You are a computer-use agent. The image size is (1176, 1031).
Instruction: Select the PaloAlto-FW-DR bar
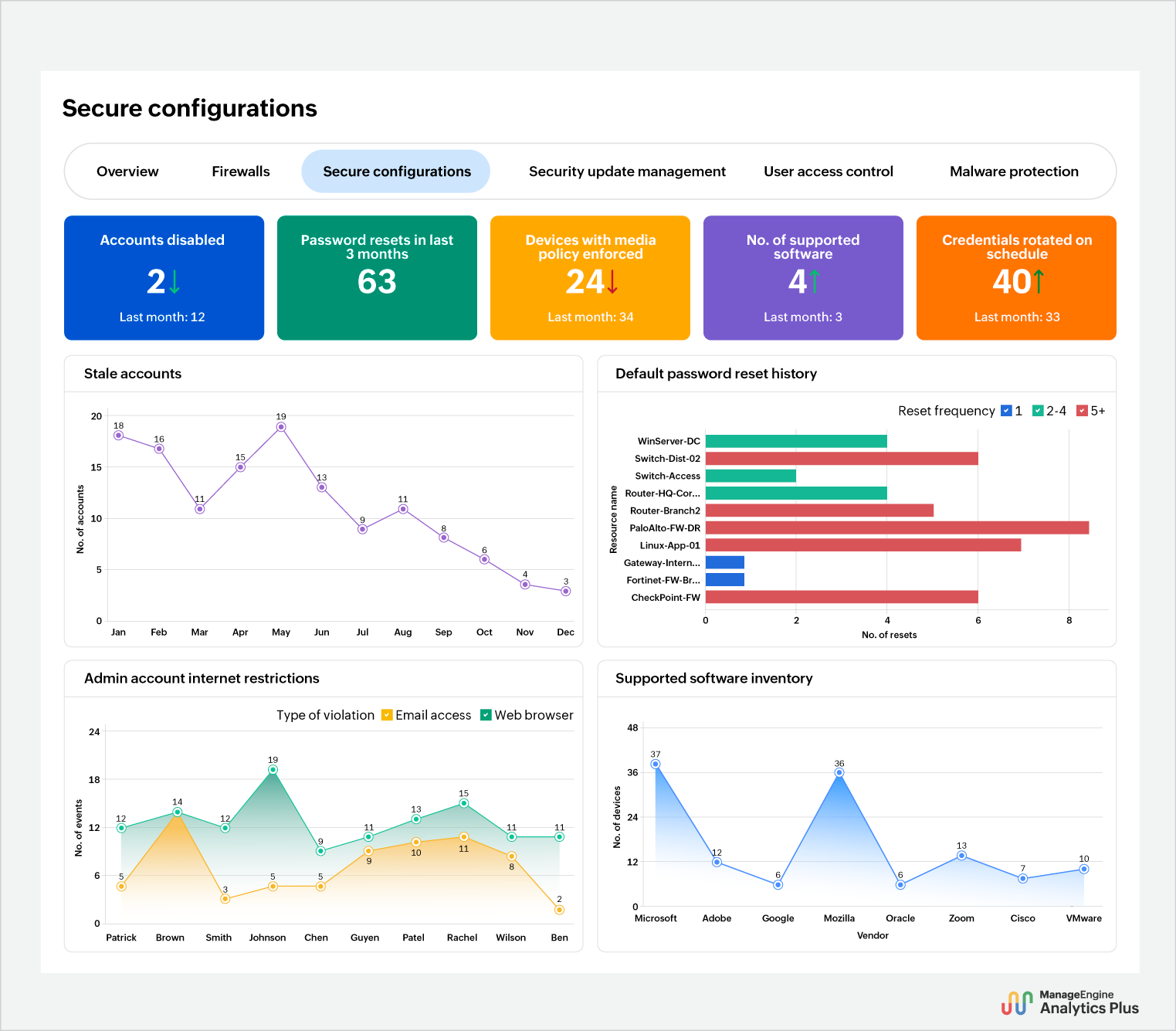[x=897, y=528]
